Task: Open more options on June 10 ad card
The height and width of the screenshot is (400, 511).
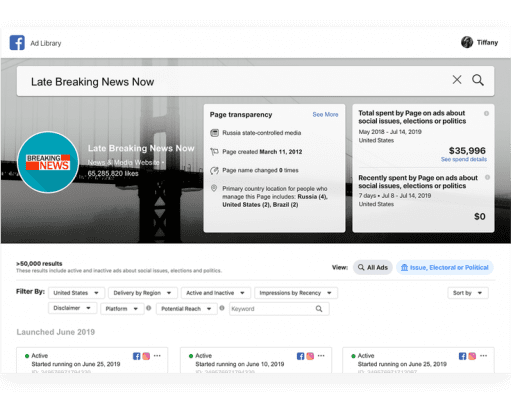Action: coord(321,356)
